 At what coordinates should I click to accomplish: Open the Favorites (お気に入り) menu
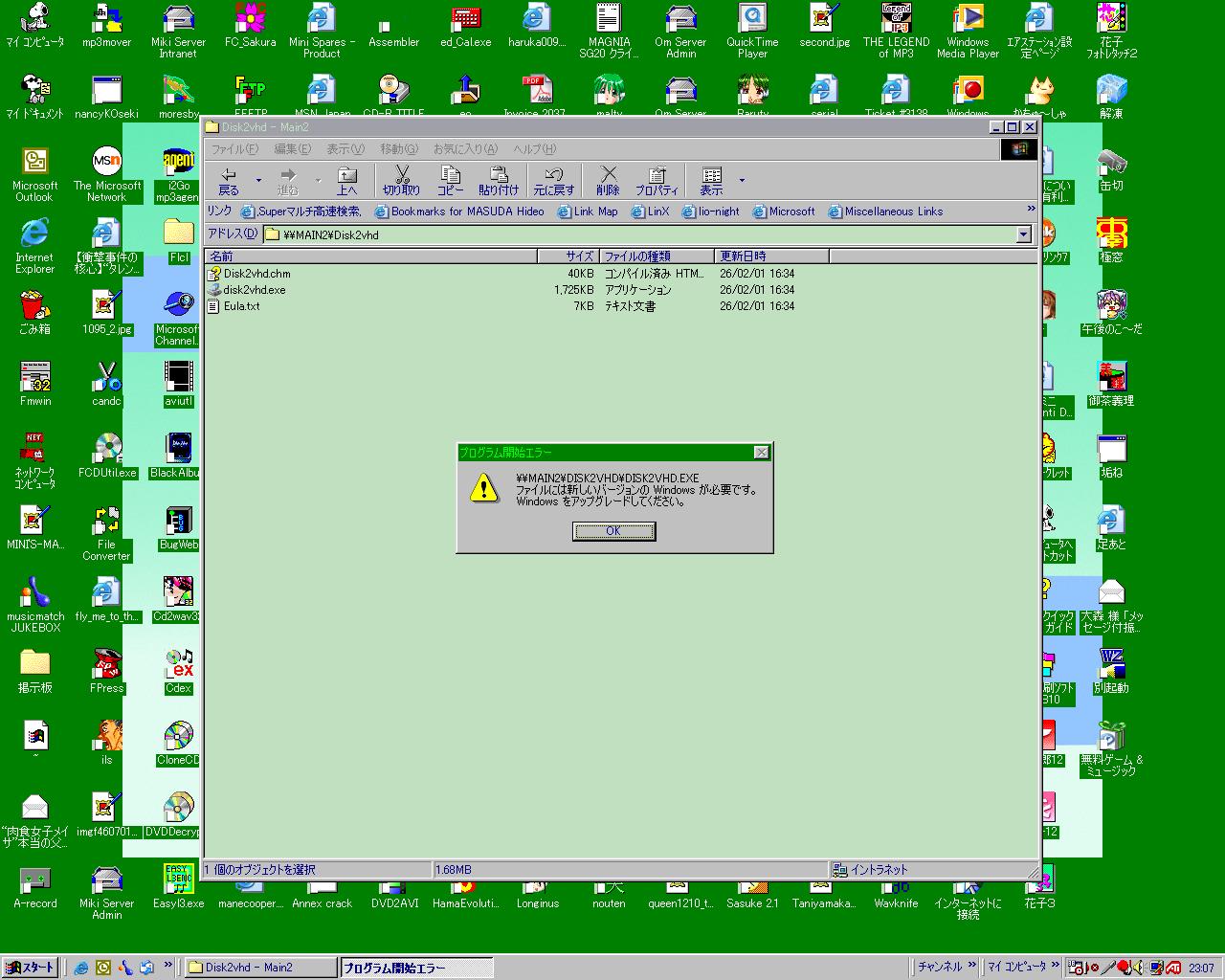pyautogui.click(x=465, y=149)
